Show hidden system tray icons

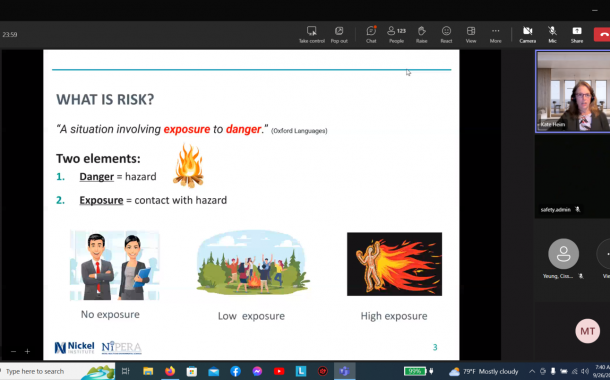tap(532, 371)
